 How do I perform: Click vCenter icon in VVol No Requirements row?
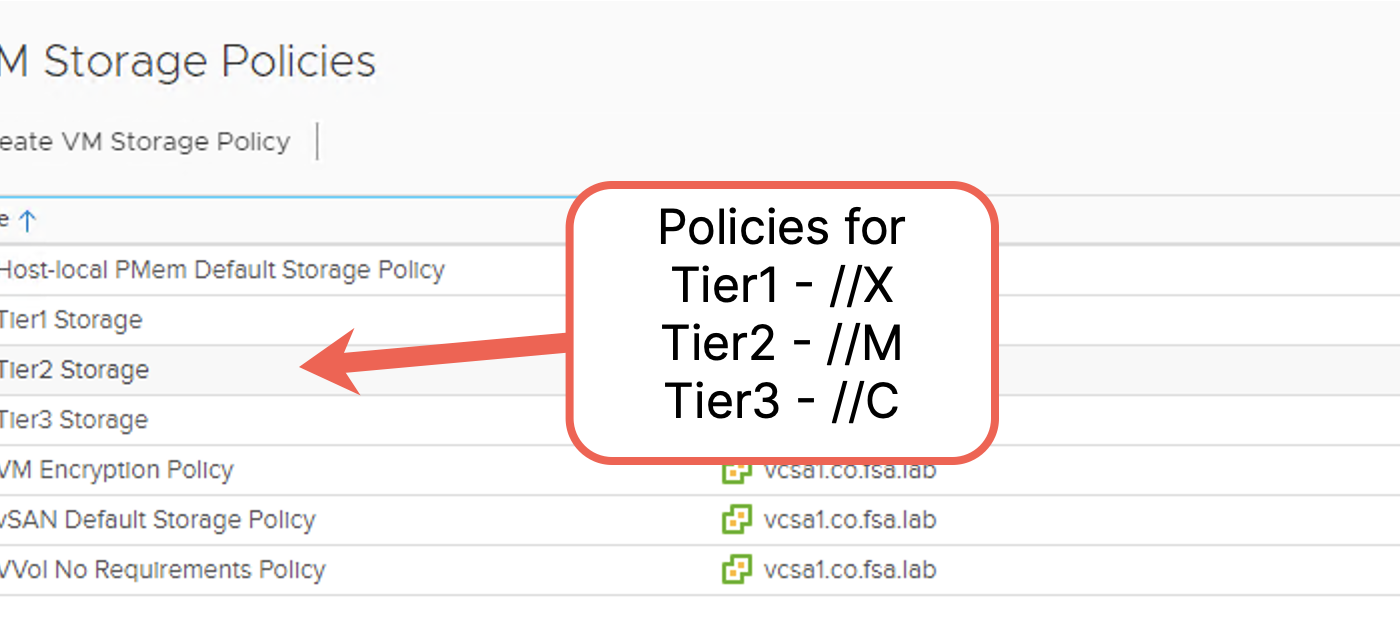pos(736,570)
